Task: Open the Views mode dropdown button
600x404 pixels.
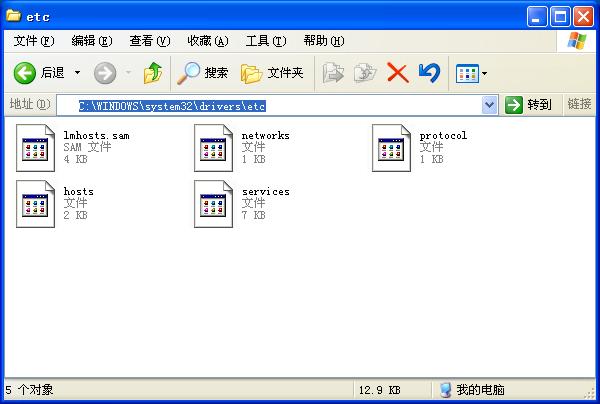Action: tap(471, 73)
